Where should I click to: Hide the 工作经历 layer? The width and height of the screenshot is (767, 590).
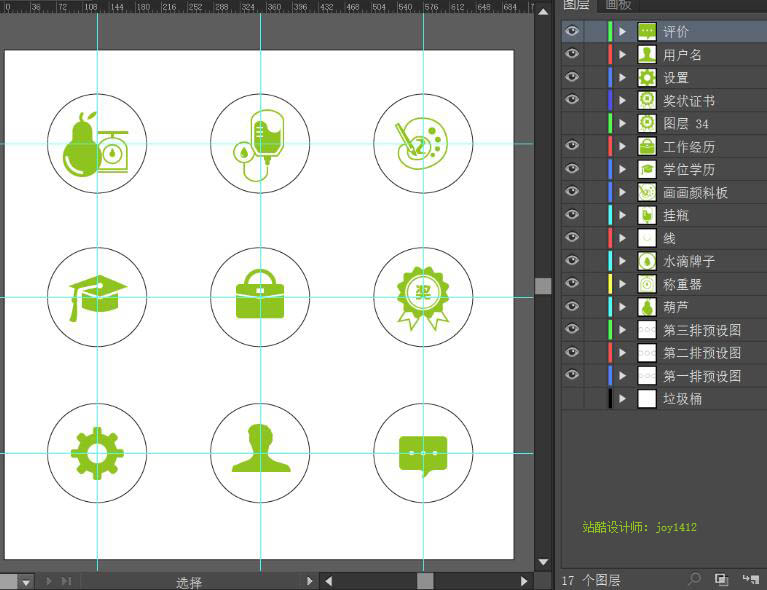tap(572, 146)
